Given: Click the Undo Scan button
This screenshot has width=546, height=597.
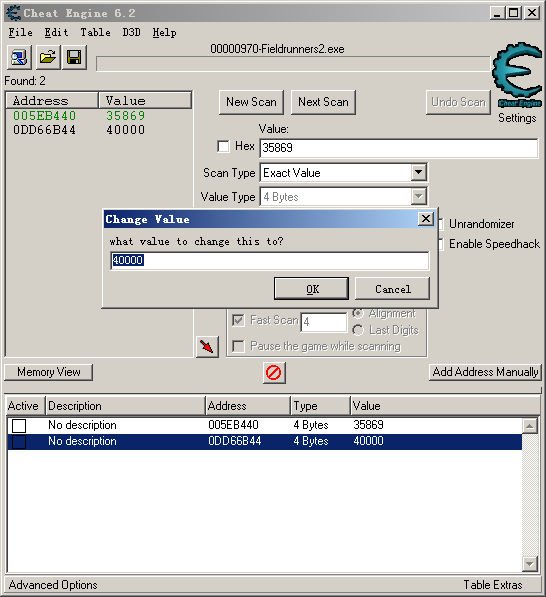Looking at the screenshot, I should 458,102.
